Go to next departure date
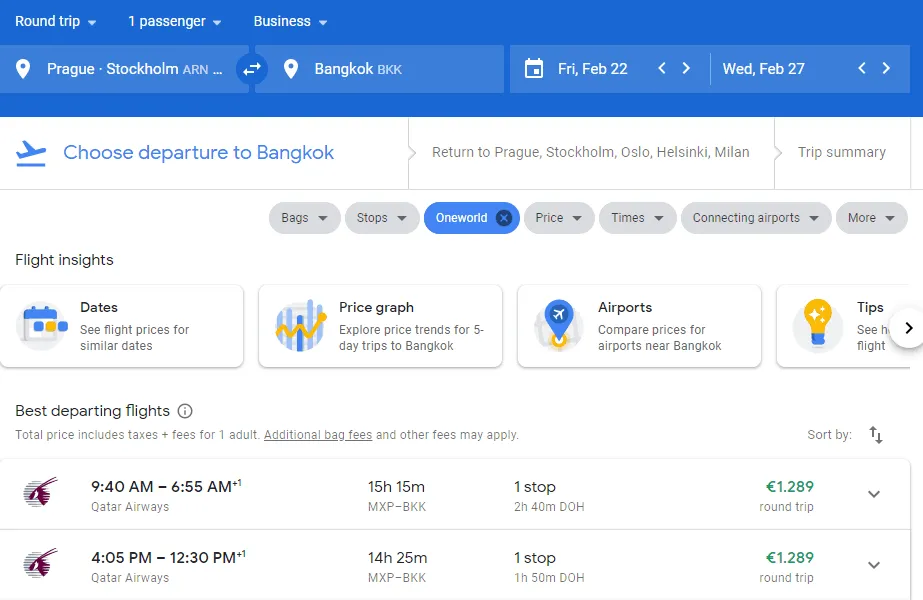The height and width of the screenshot is (600, 923). [686, 69]
